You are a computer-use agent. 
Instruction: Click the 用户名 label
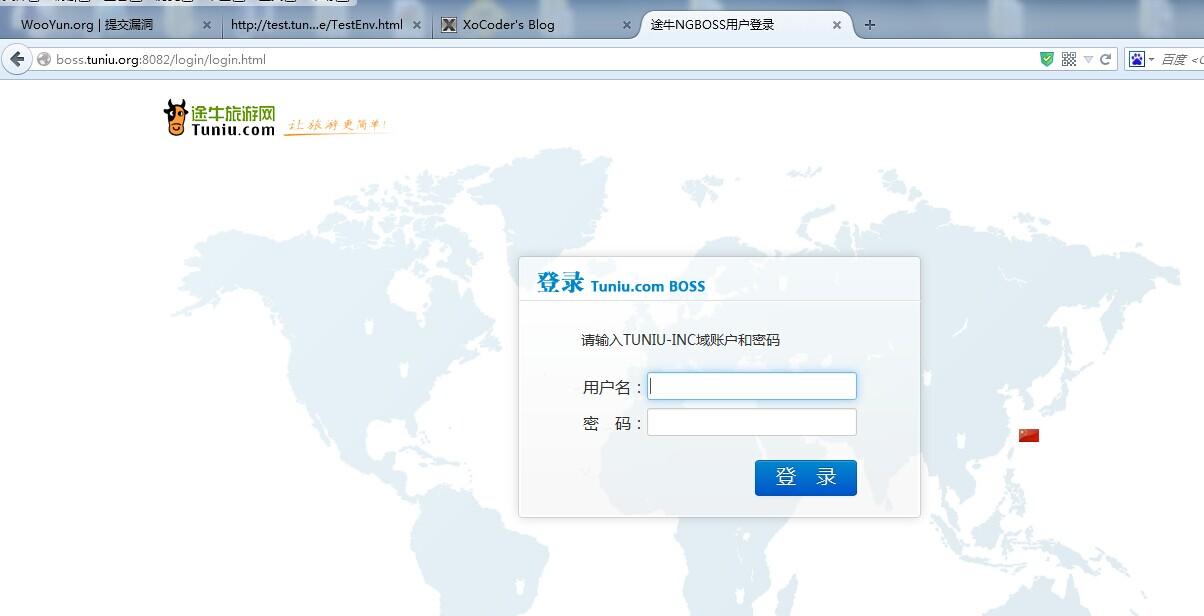[x=612, y=387]
